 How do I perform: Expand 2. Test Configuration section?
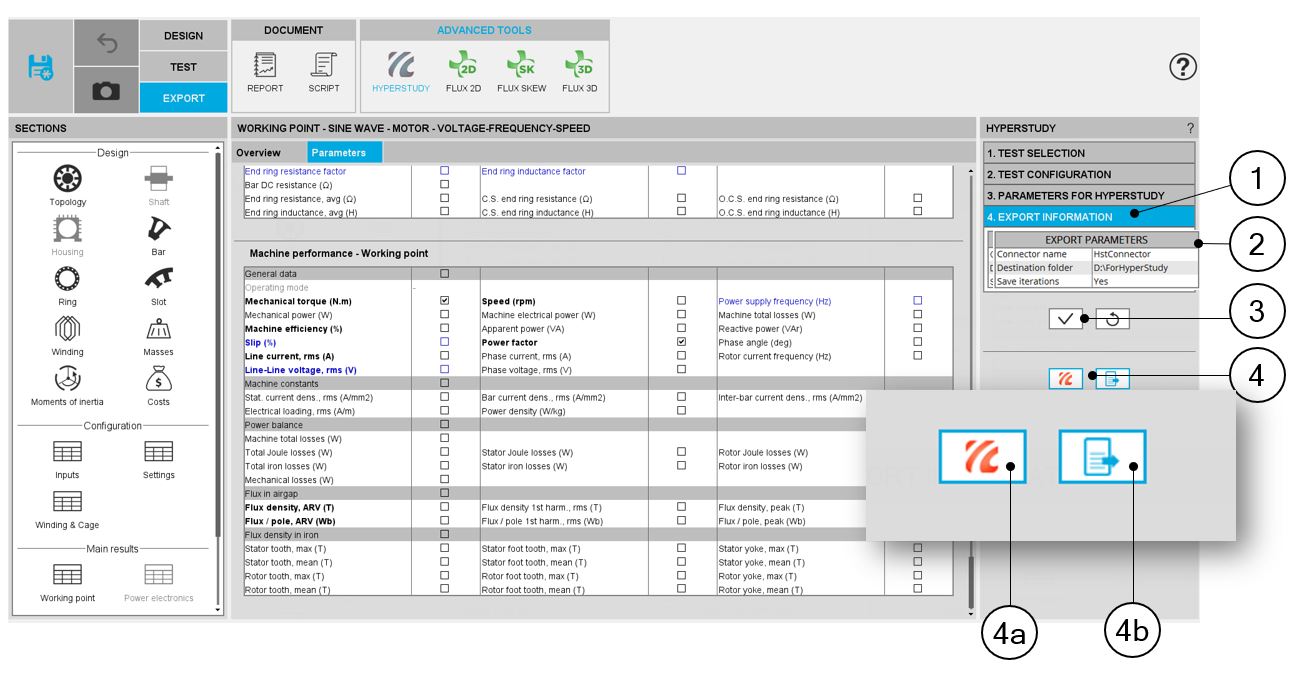coord(1089,174)
